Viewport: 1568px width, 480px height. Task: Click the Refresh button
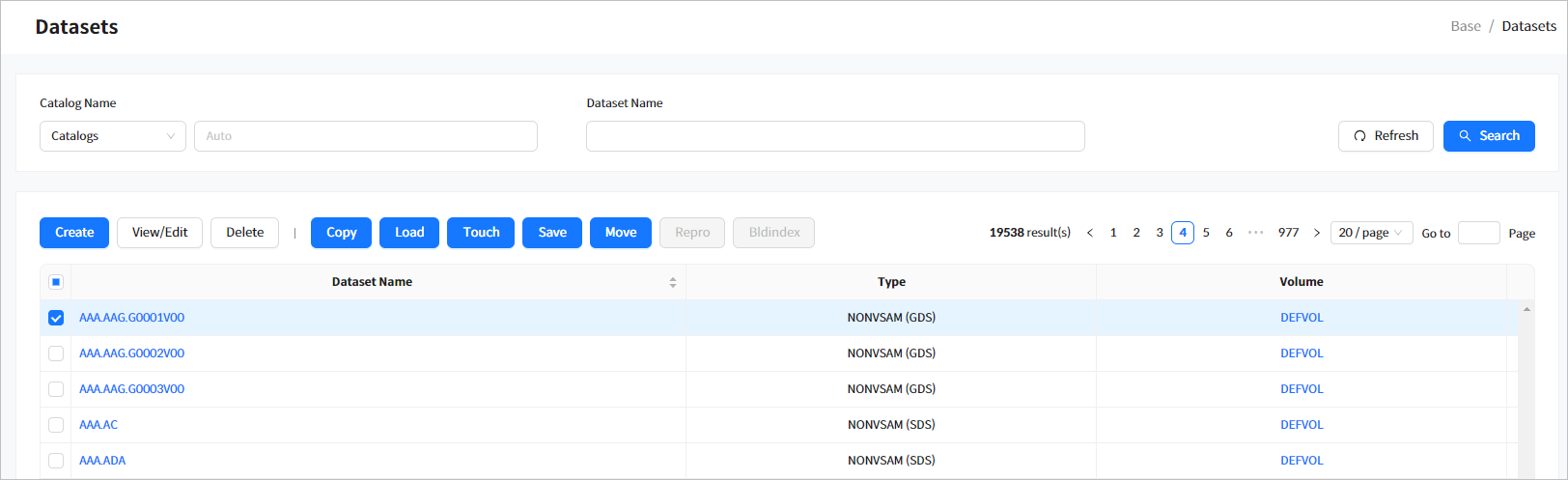(1386, 136)
